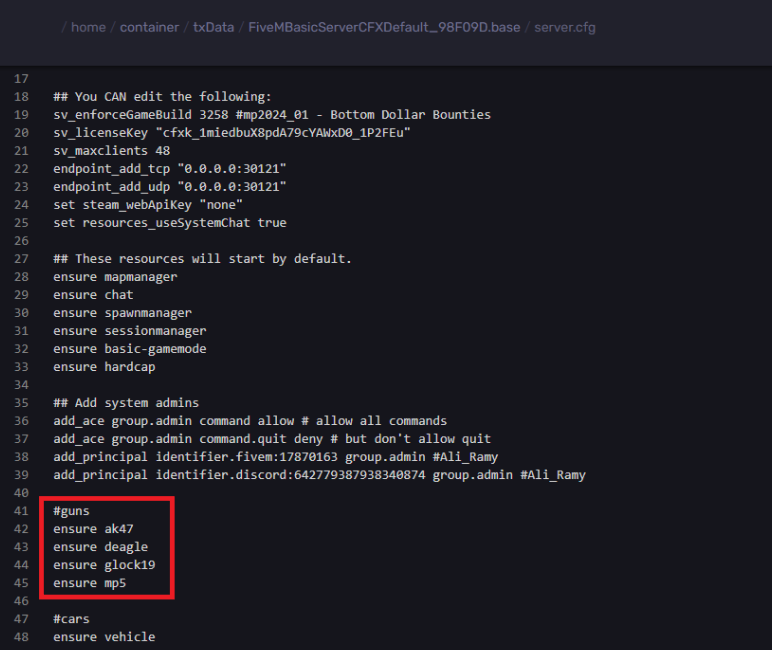This screenshot has width=772, height=650.
Task: Click line number 26 in the gutter
Action: [21, 241]
